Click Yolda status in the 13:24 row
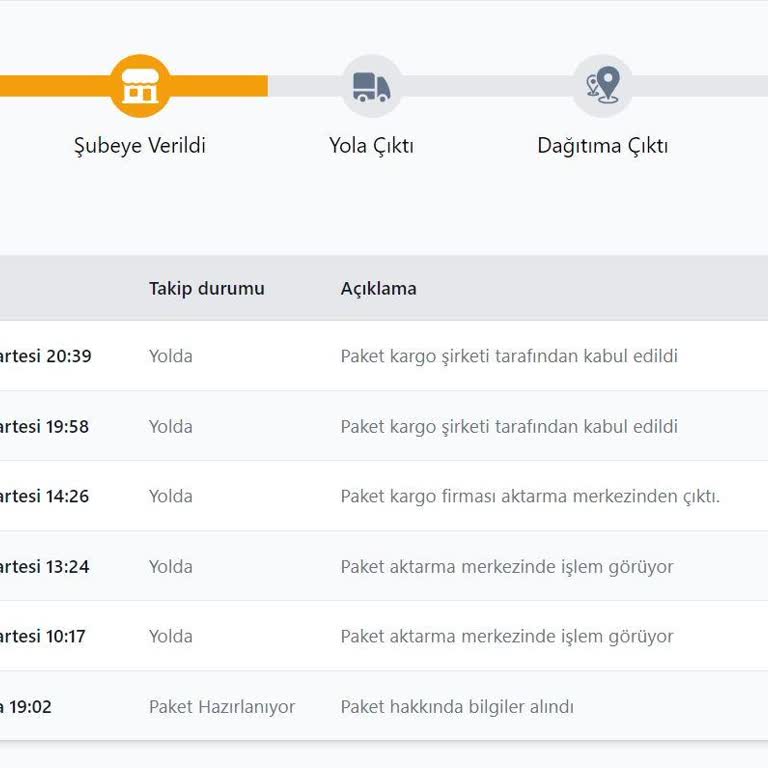Viewport: 768px width, 768px height. tap(171, 567)
